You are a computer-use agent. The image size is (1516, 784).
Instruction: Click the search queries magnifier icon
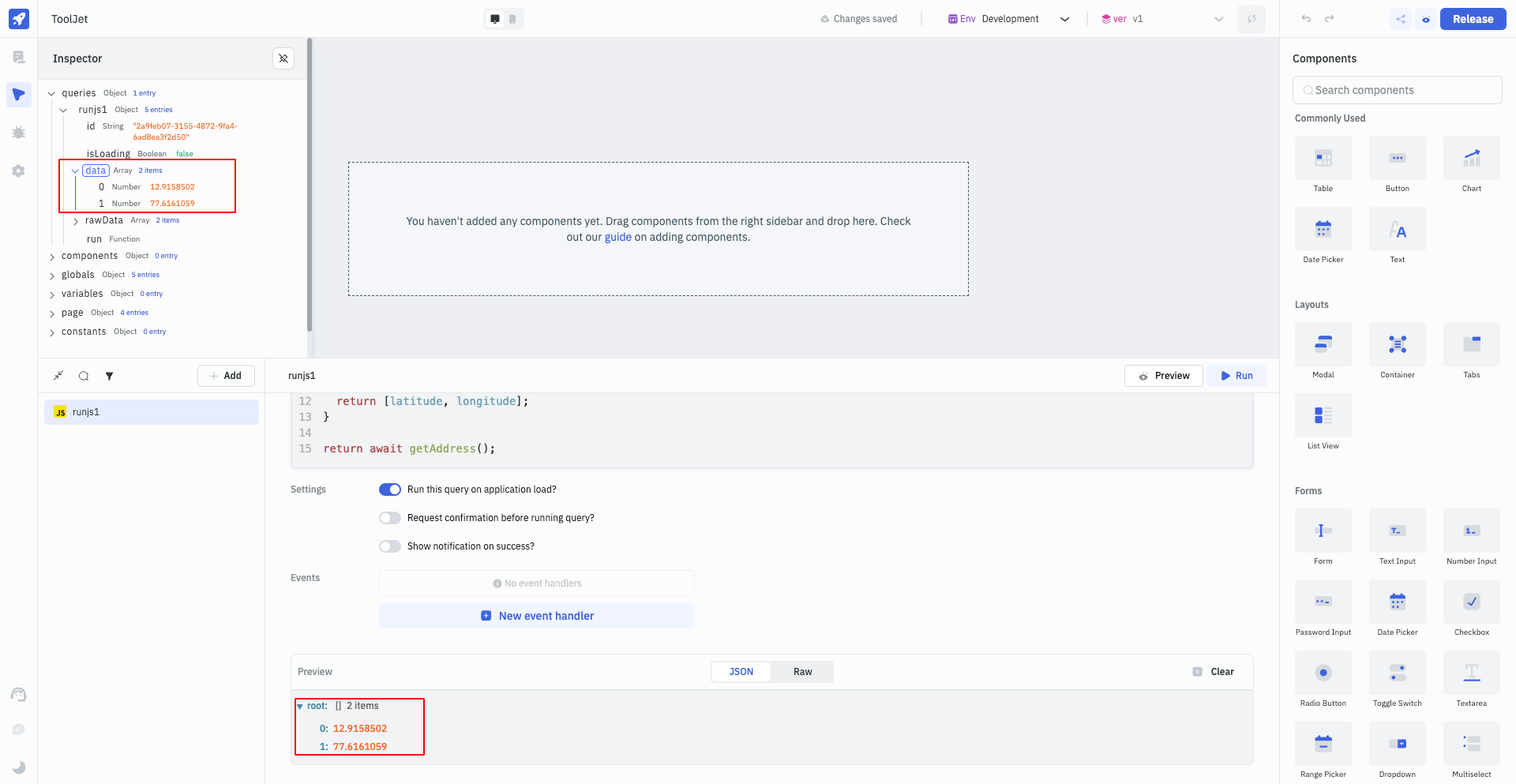click(x=84, y=376)
